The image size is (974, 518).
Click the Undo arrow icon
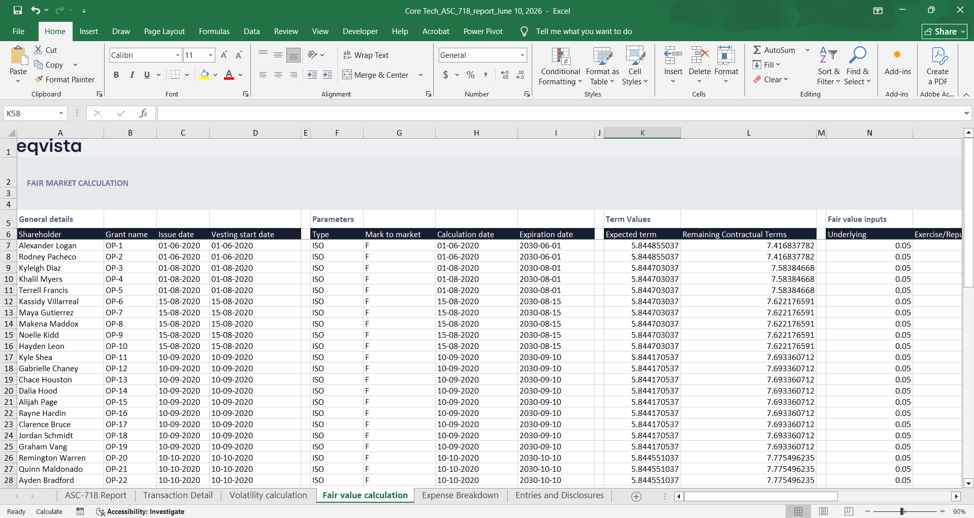pos(36,11)
